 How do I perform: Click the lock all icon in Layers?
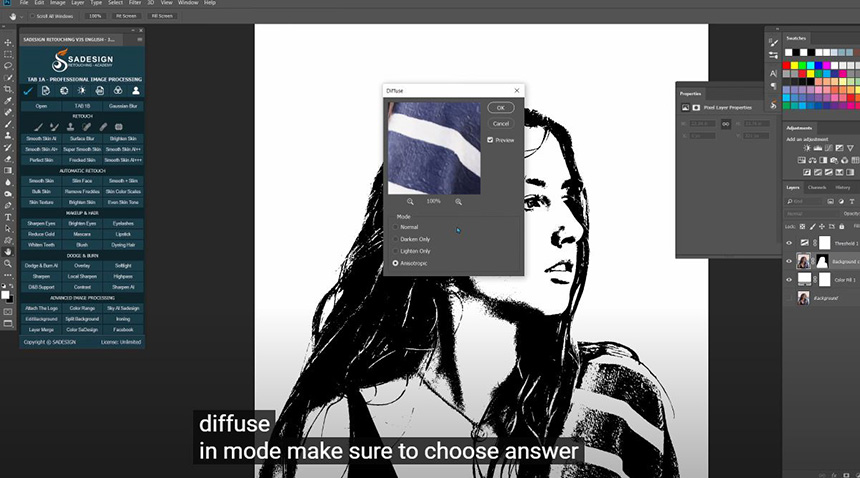tap(841, 226)
